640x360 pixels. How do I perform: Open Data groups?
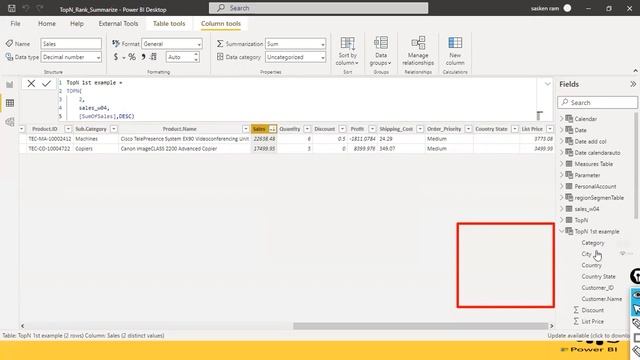coord(380,51)
